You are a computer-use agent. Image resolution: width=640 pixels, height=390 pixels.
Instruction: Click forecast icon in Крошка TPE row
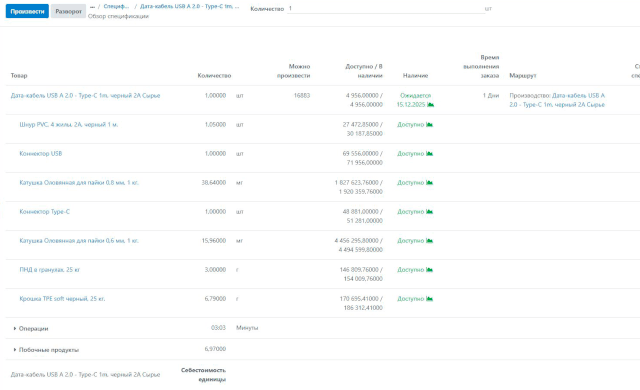pyautogui.click(x=429, y=298)
